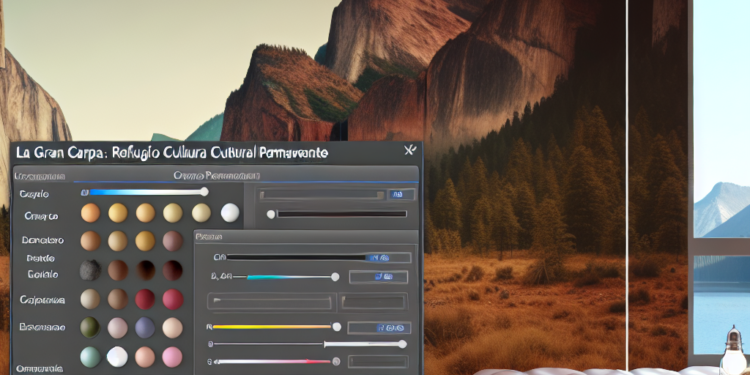Screen dimensions: 750x375
Task: Choose the crimson red swatch
Action: point(145,299)
